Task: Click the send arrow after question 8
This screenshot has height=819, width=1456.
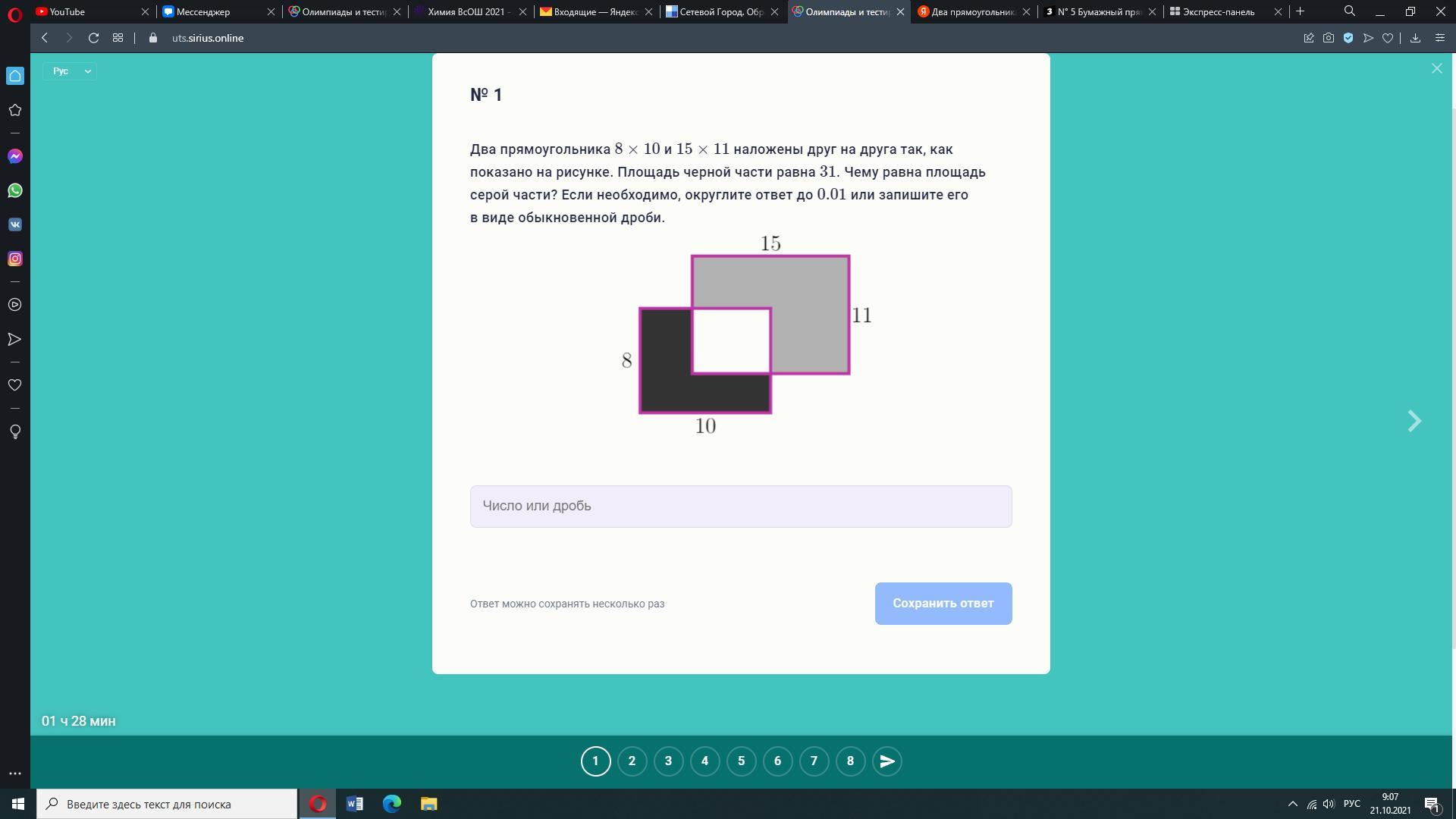Action: [886, 761]
